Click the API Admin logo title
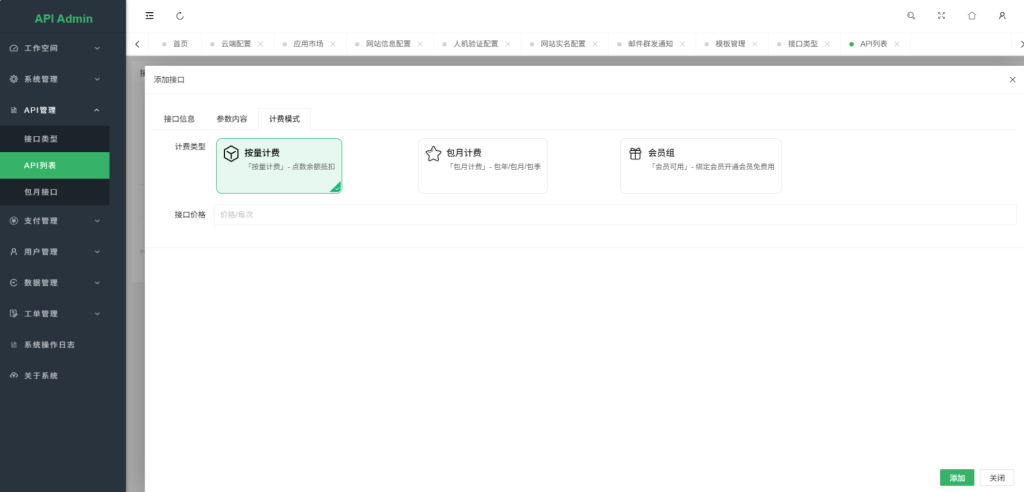The height and width of the screenshot is (492, 1024). click(63, 19)
